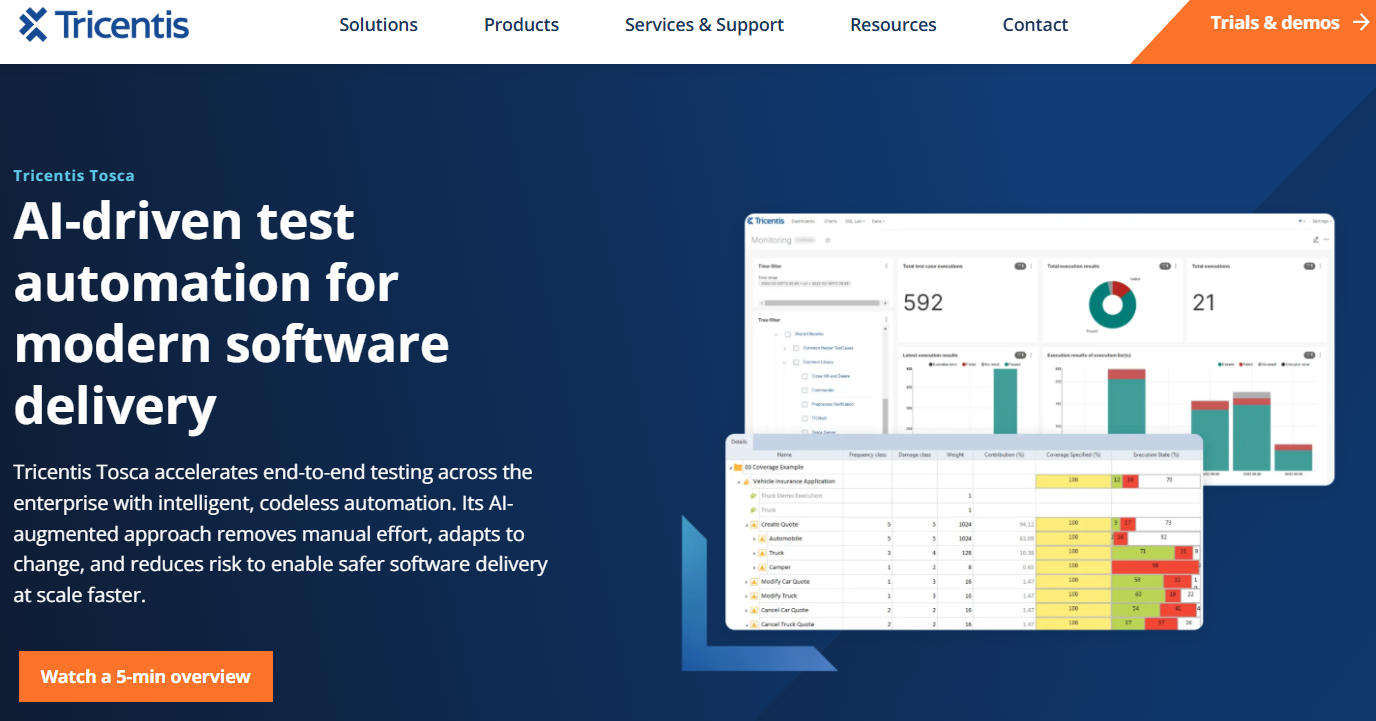
Task: Open the Services & Support menu
Action: point(704,25)
